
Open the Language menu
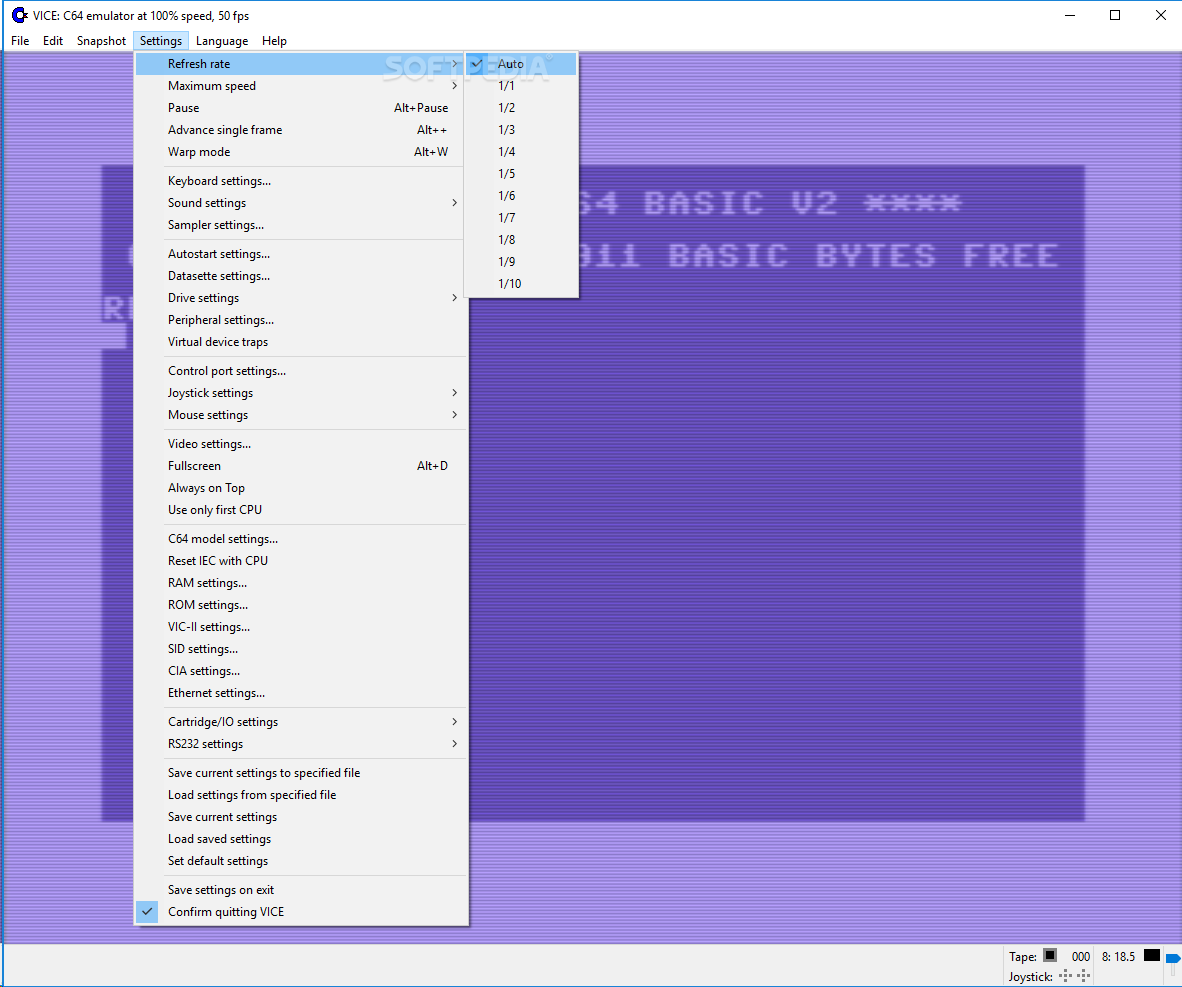[x=222, y=41]
